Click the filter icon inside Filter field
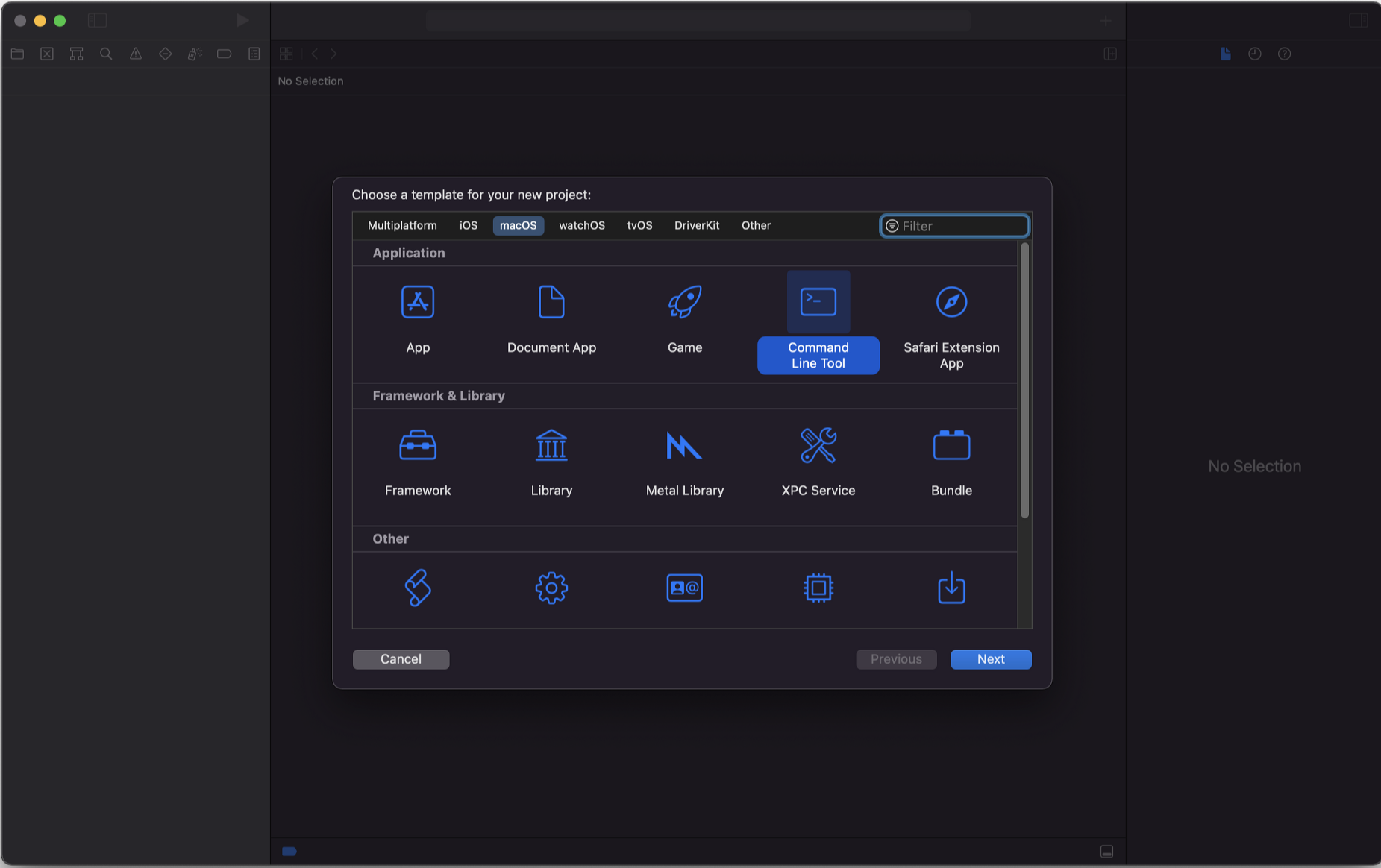The image size is (1381, 868). tap(892, 226)
